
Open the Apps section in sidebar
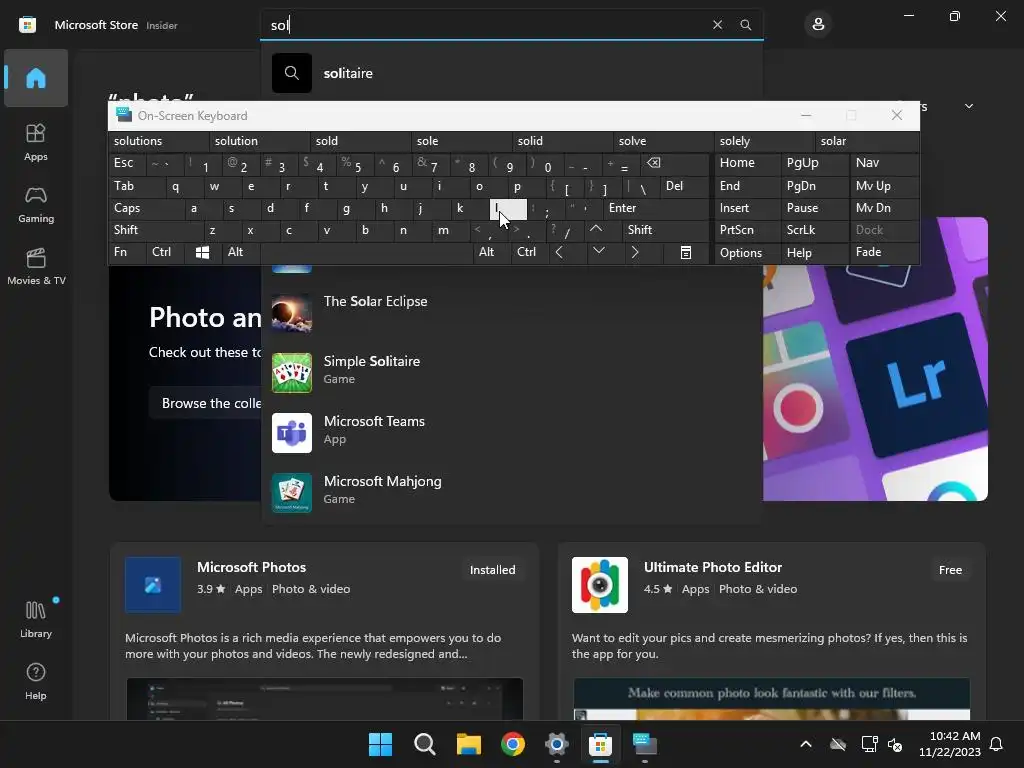tap(36, 142)
